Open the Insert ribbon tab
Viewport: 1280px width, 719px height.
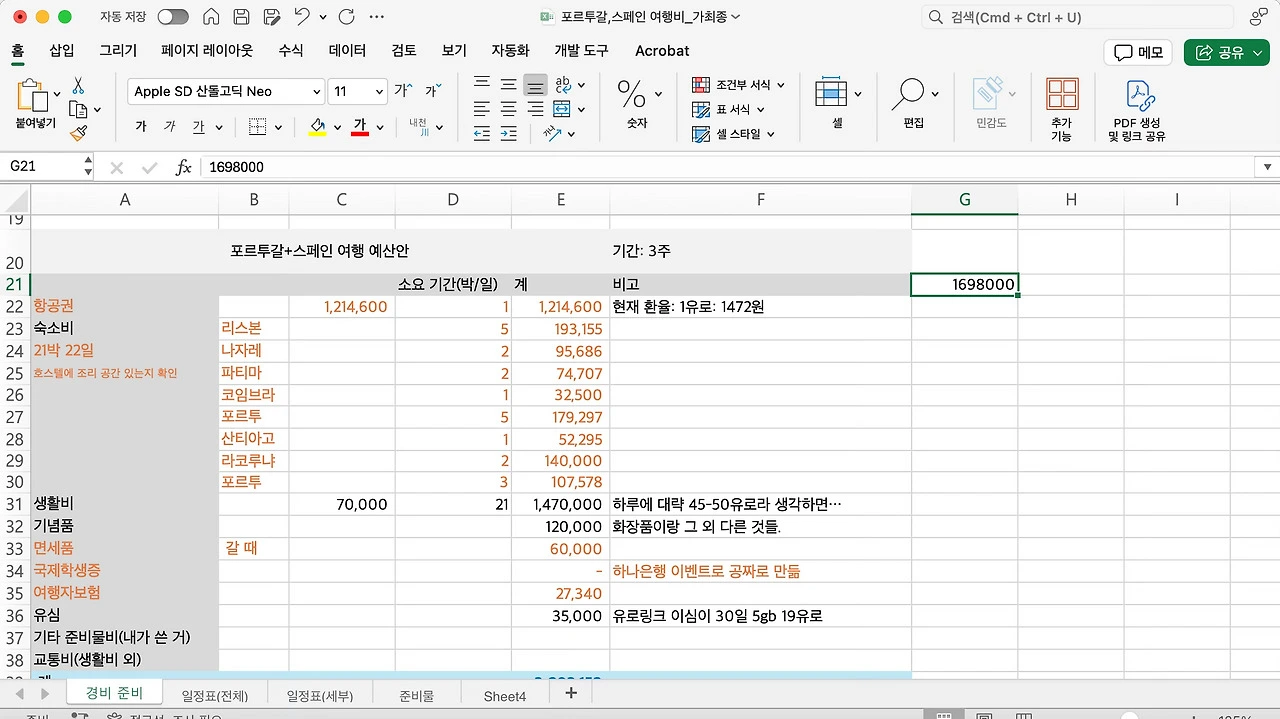(x=62, y=50)
